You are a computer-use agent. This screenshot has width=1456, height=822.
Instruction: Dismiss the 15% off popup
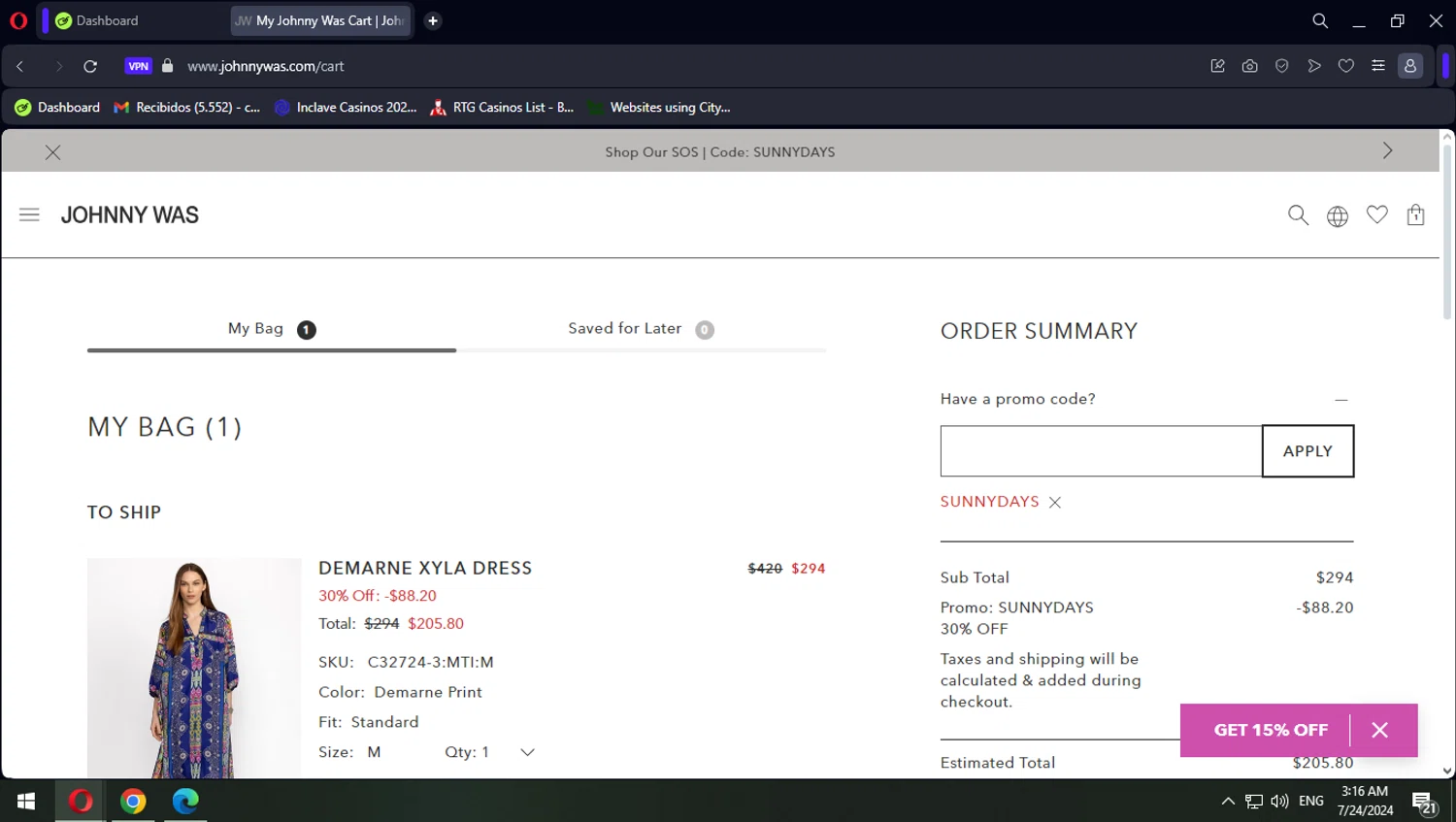pos(1379,730)
